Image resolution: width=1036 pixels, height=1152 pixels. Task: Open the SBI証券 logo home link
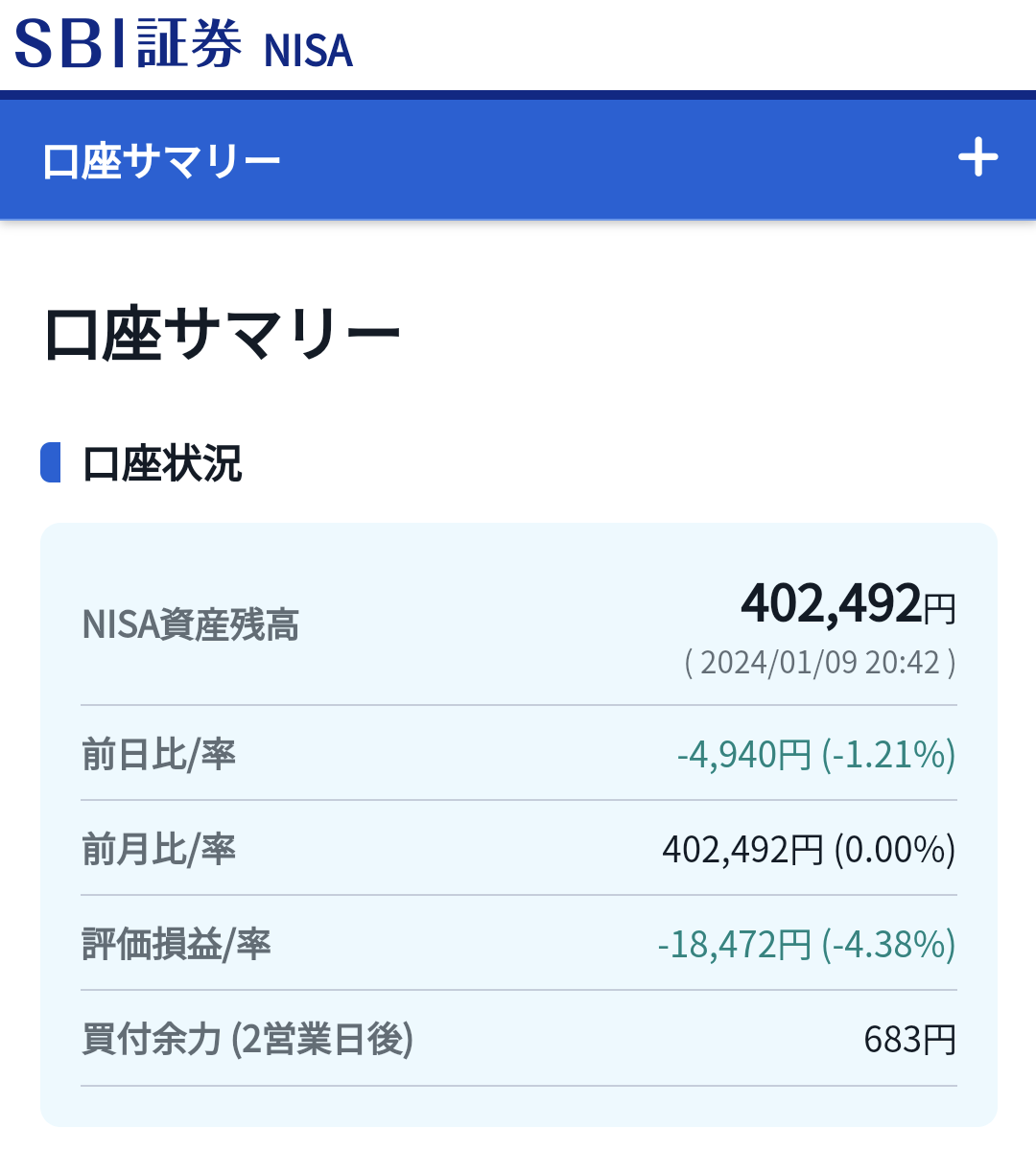tap(128, 44)
